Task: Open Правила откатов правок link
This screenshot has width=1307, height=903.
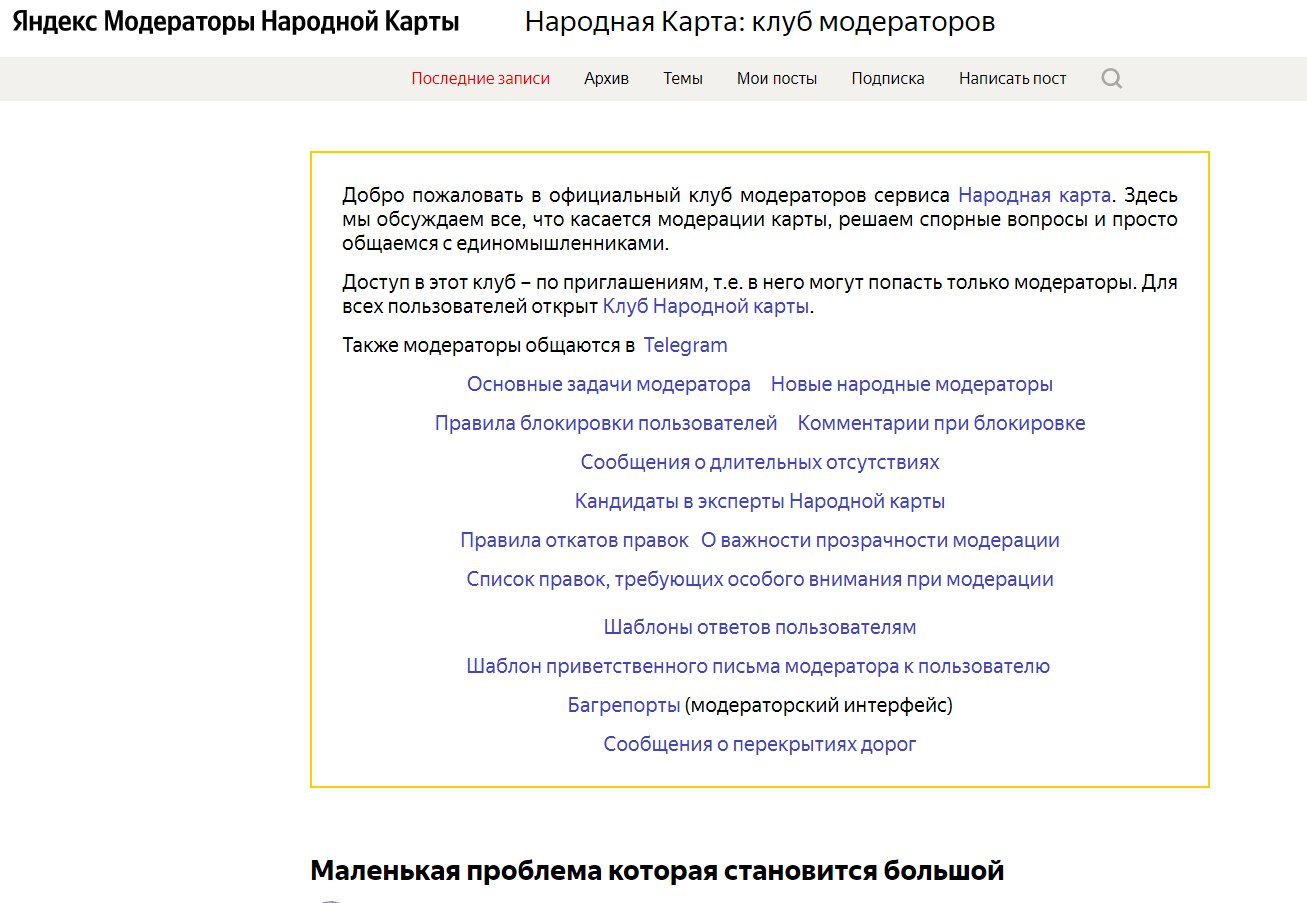Action: click(574, 540)
